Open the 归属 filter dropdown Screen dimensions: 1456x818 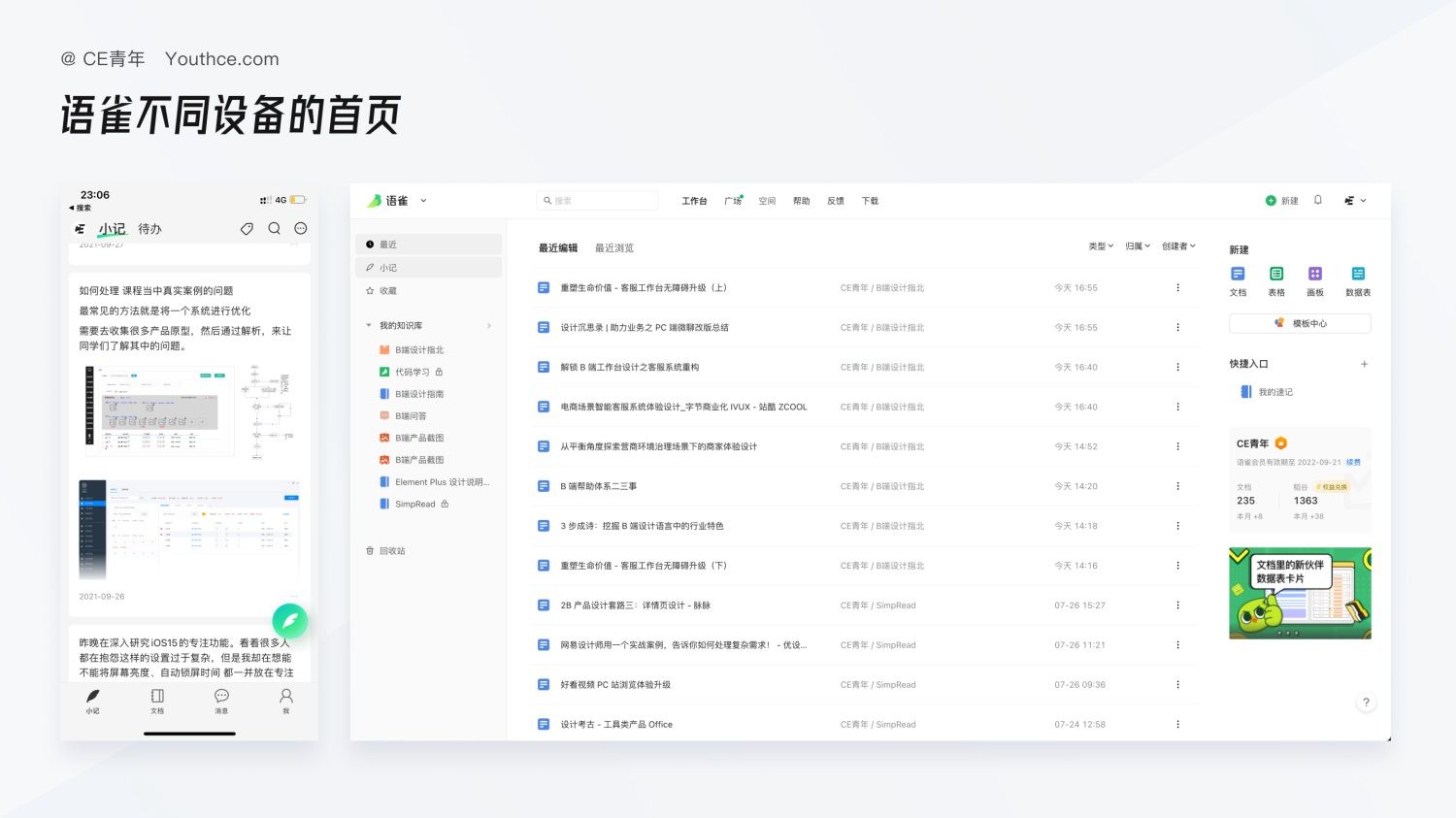click(x=1138, y=246)
